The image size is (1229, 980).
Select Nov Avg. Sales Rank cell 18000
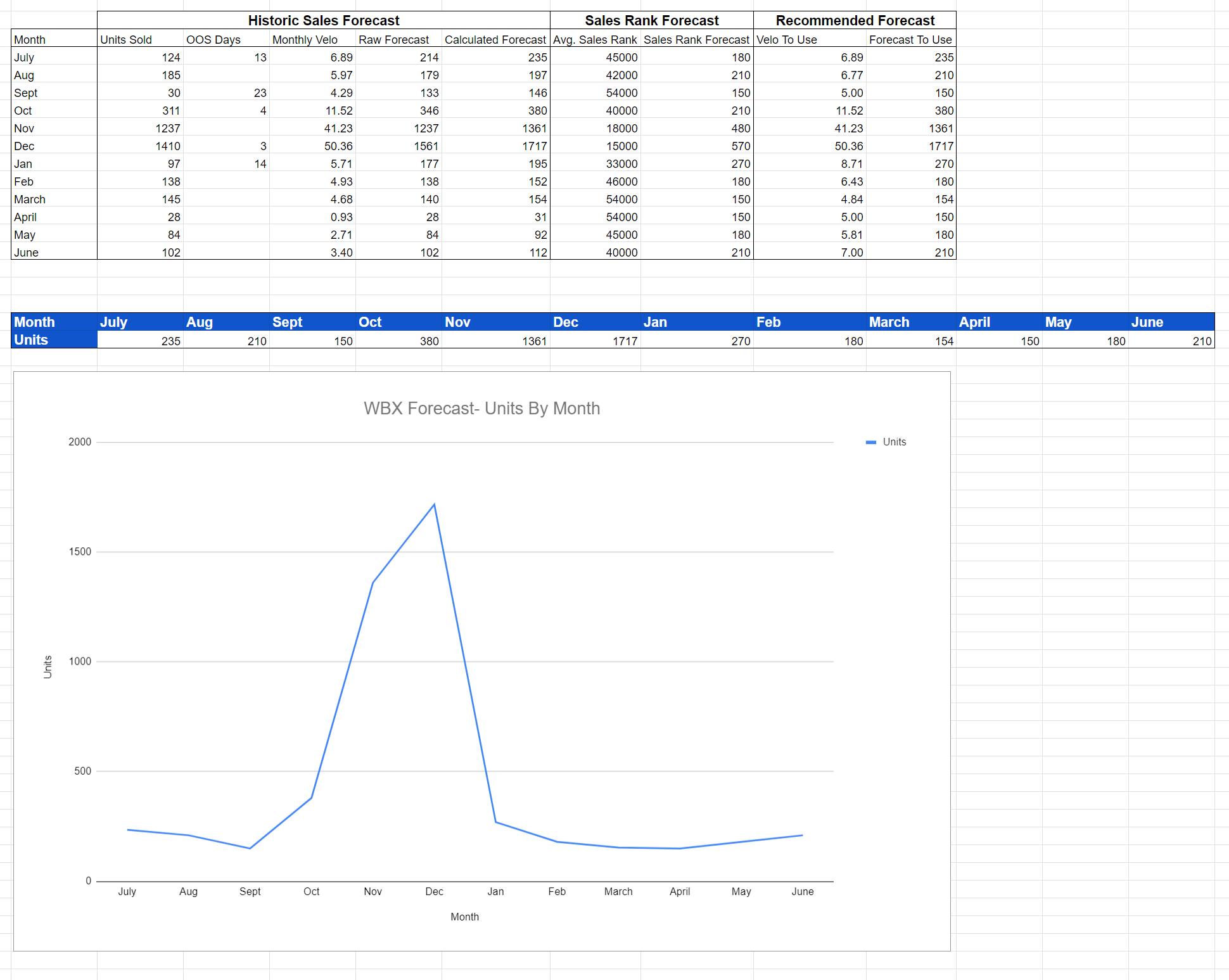pos(621,129)
